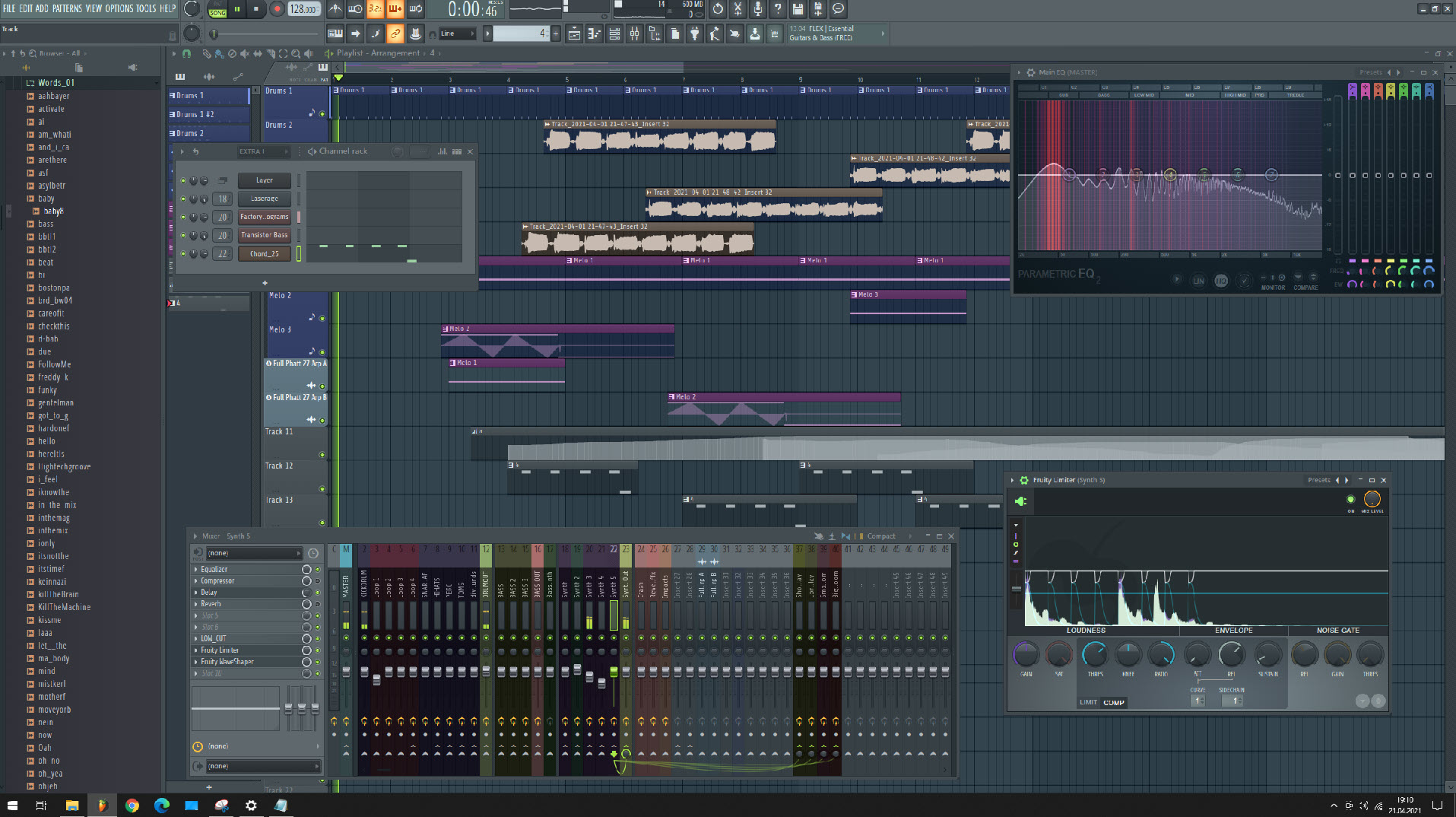Click the Fruity Limiter MIX LEVEL knob

coord(1372,499)
